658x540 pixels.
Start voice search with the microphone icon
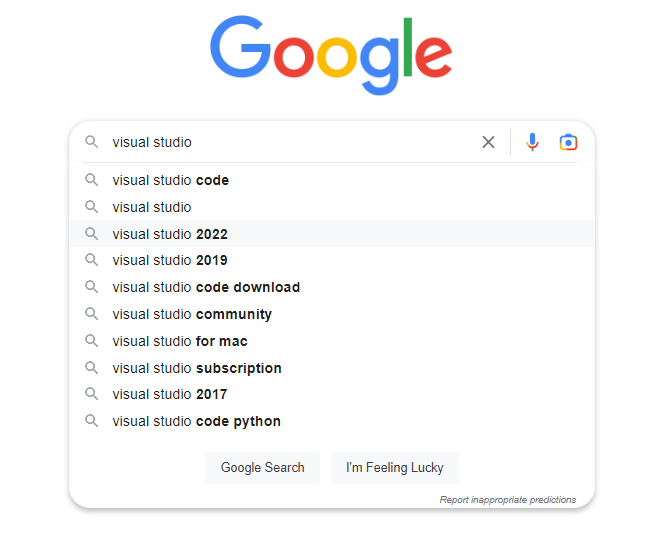coord(532,142)
